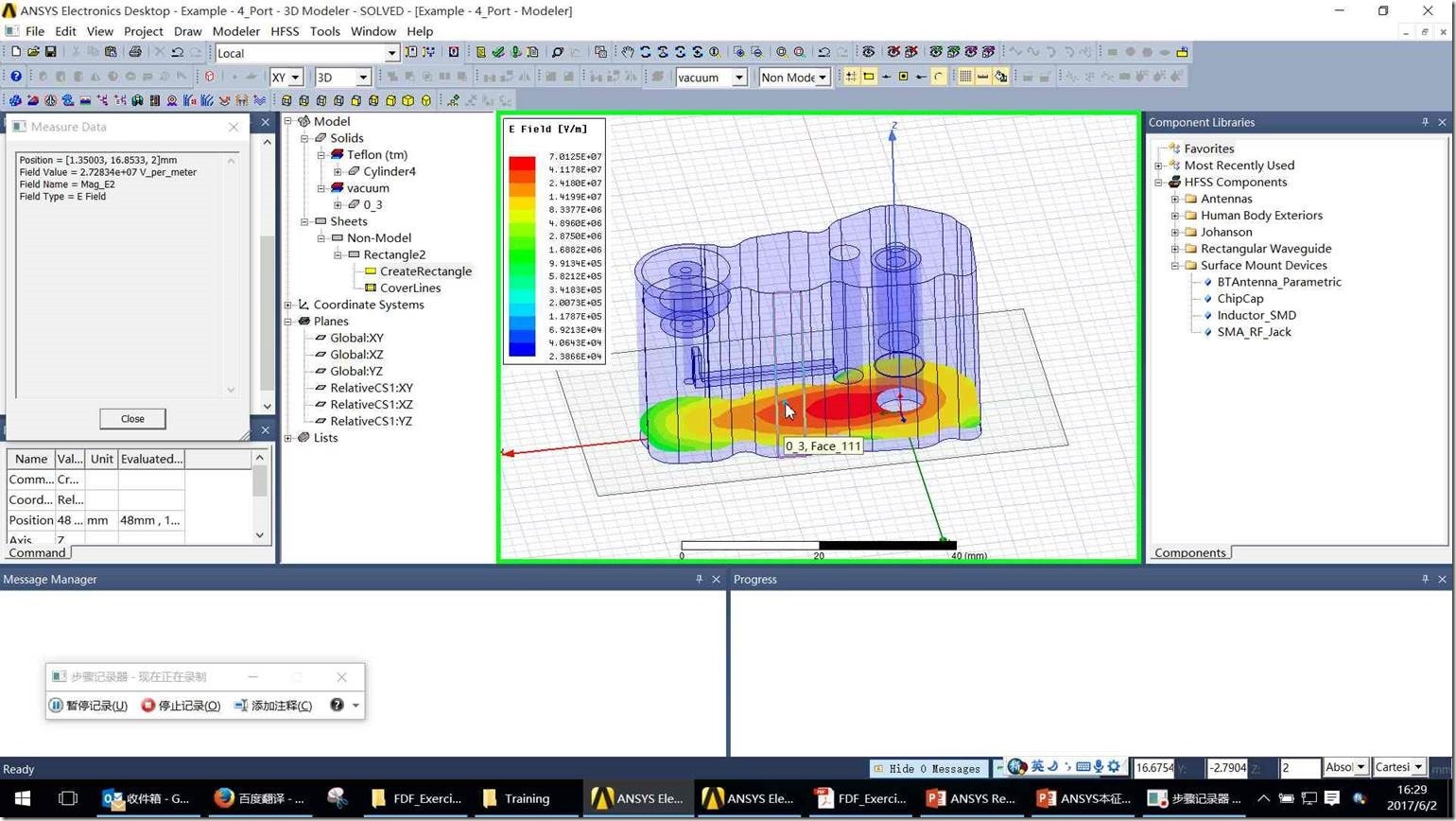
Task: Close the Measure Data dialog with Close button
Action: click(132, 419)
